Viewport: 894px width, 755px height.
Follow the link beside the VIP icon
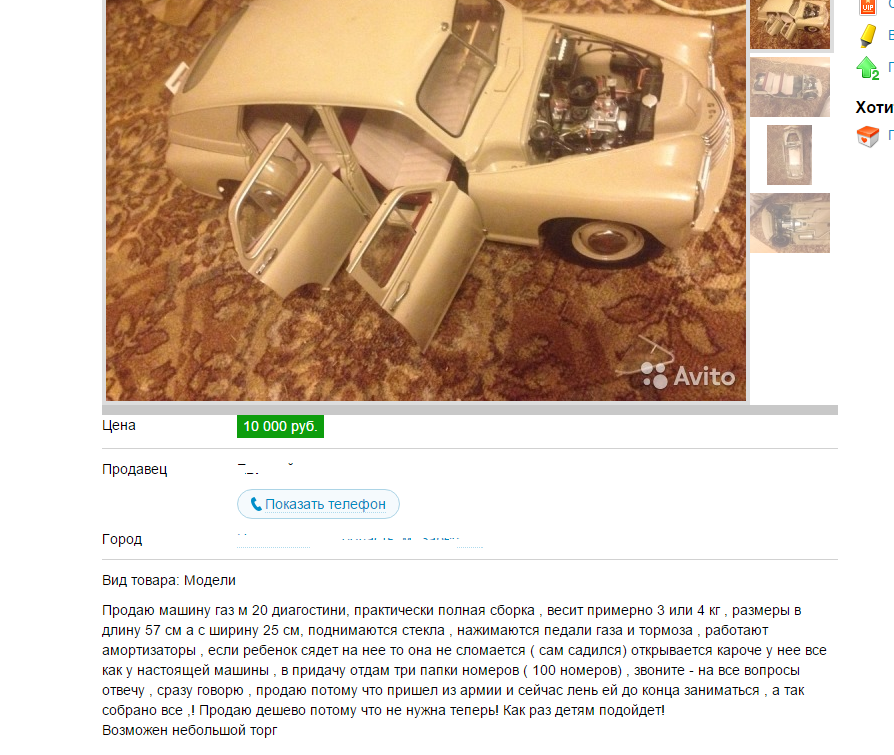[891, 5]
